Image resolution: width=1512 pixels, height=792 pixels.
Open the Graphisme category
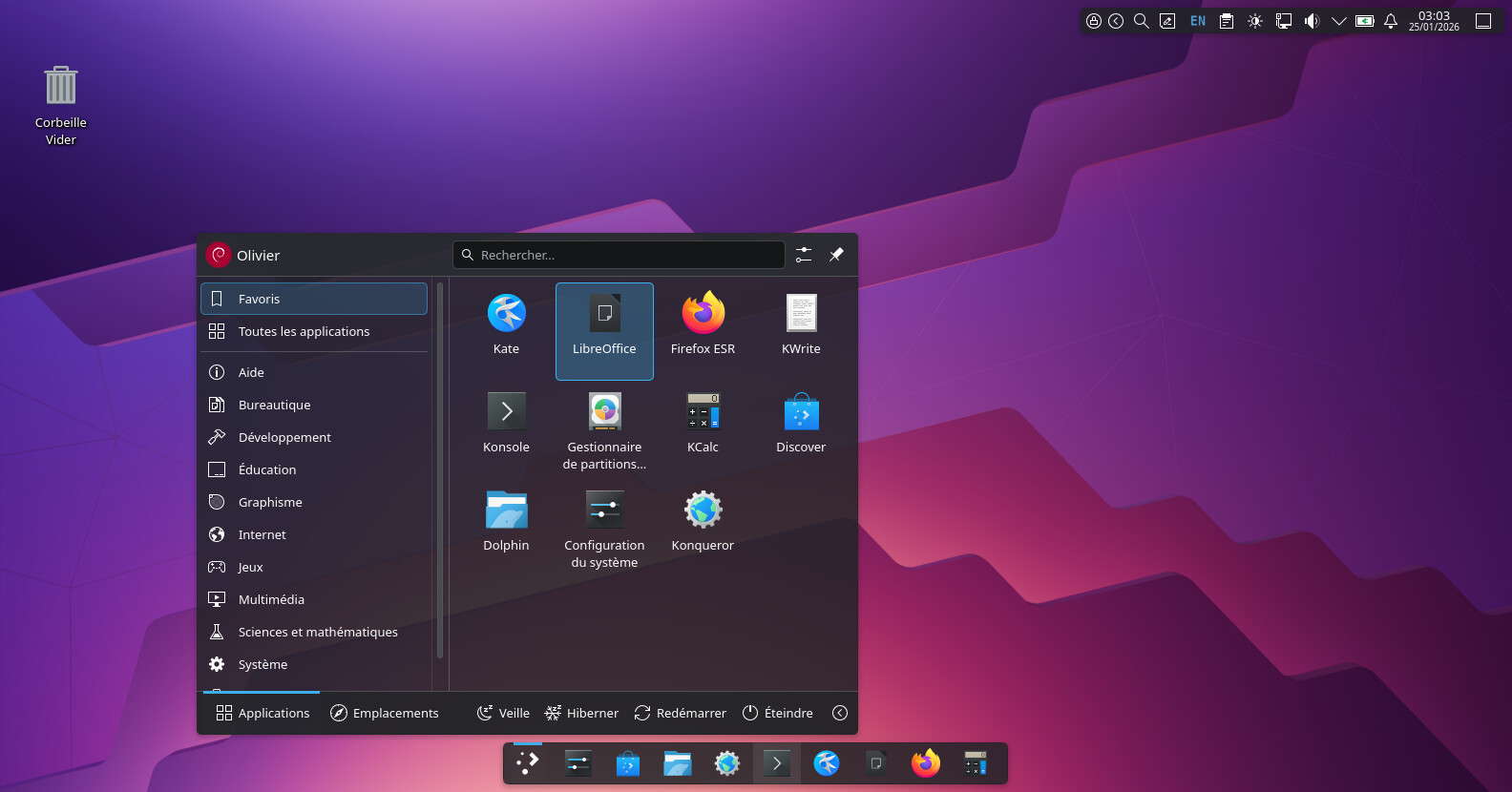click(314, 502)
